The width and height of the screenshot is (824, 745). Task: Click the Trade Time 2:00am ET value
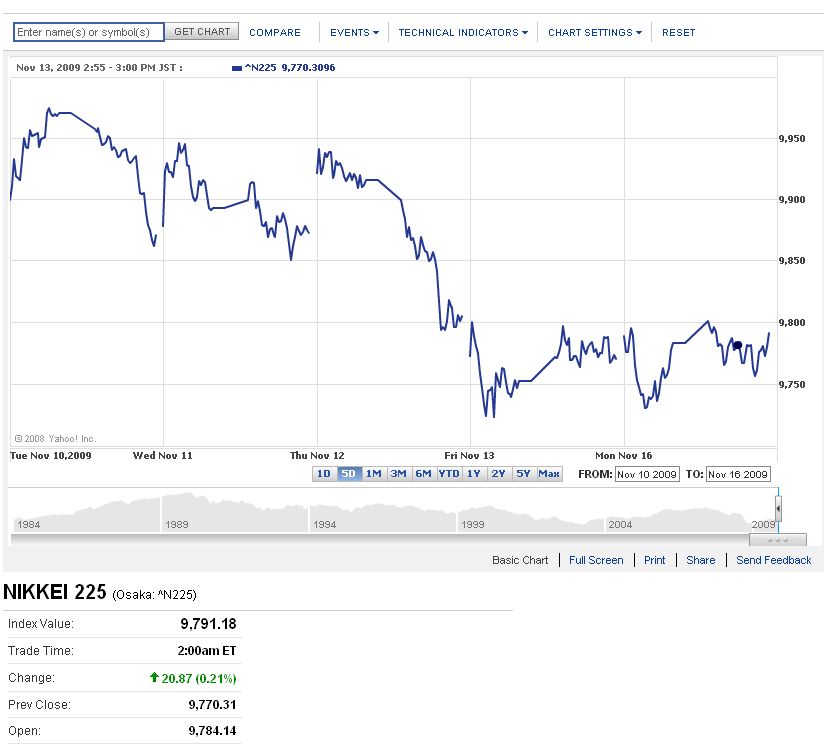[x=207, y=651]
